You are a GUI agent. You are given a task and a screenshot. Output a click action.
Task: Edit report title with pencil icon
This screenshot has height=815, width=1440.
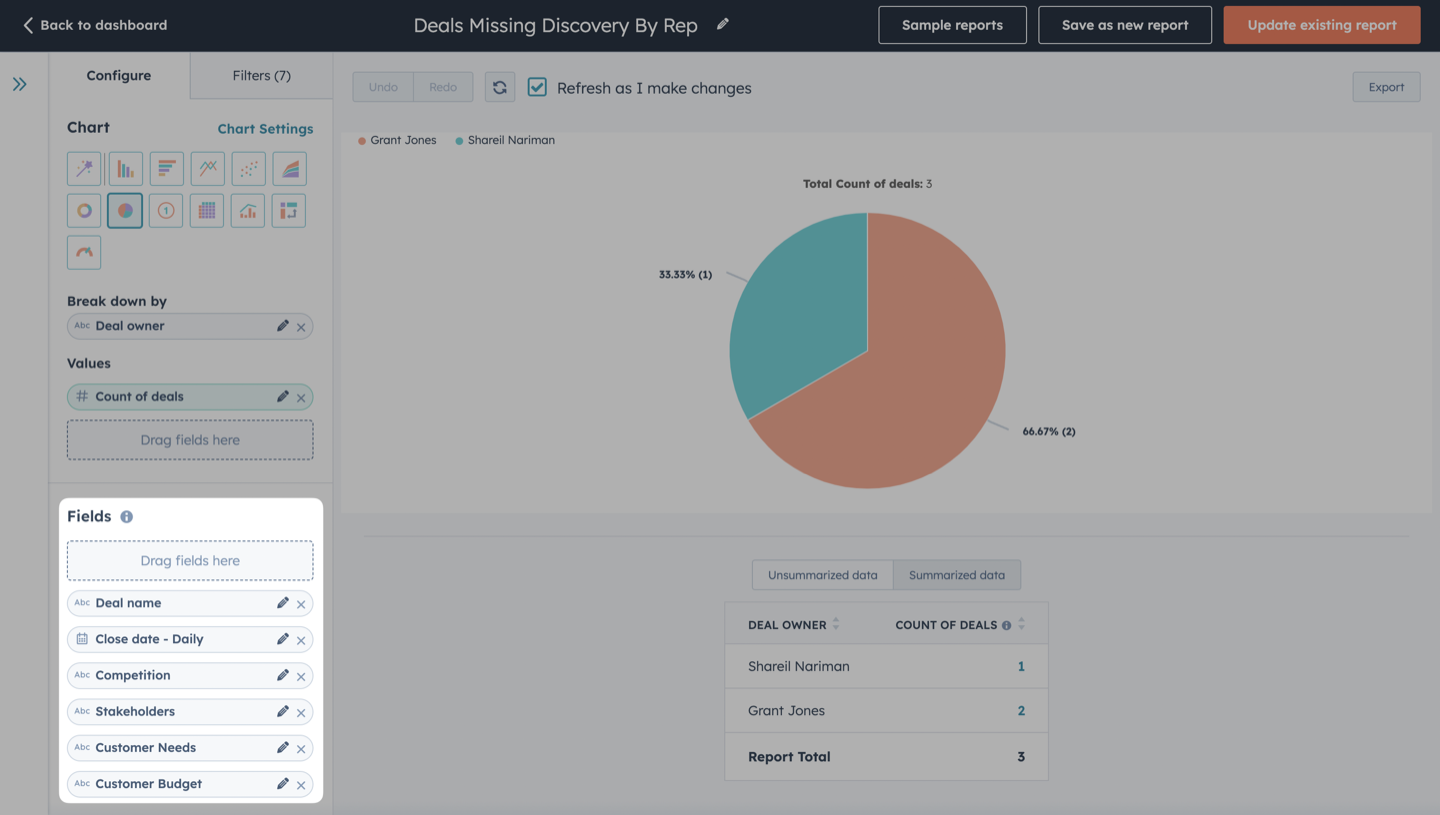point(723,24)
